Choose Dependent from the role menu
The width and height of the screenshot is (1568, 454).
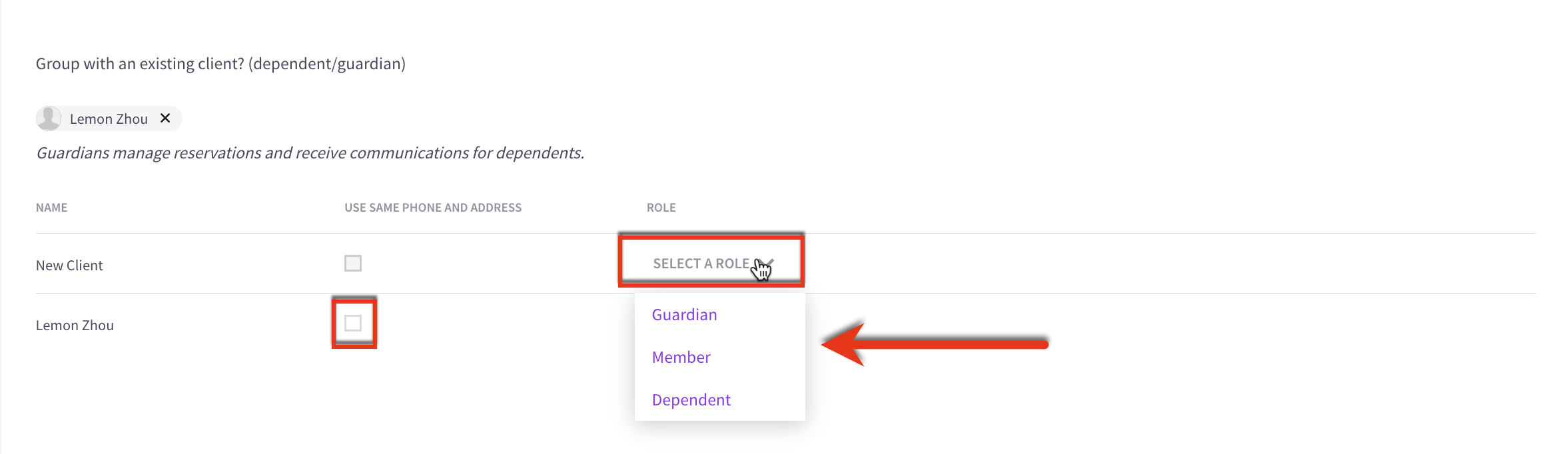(691, 399)
